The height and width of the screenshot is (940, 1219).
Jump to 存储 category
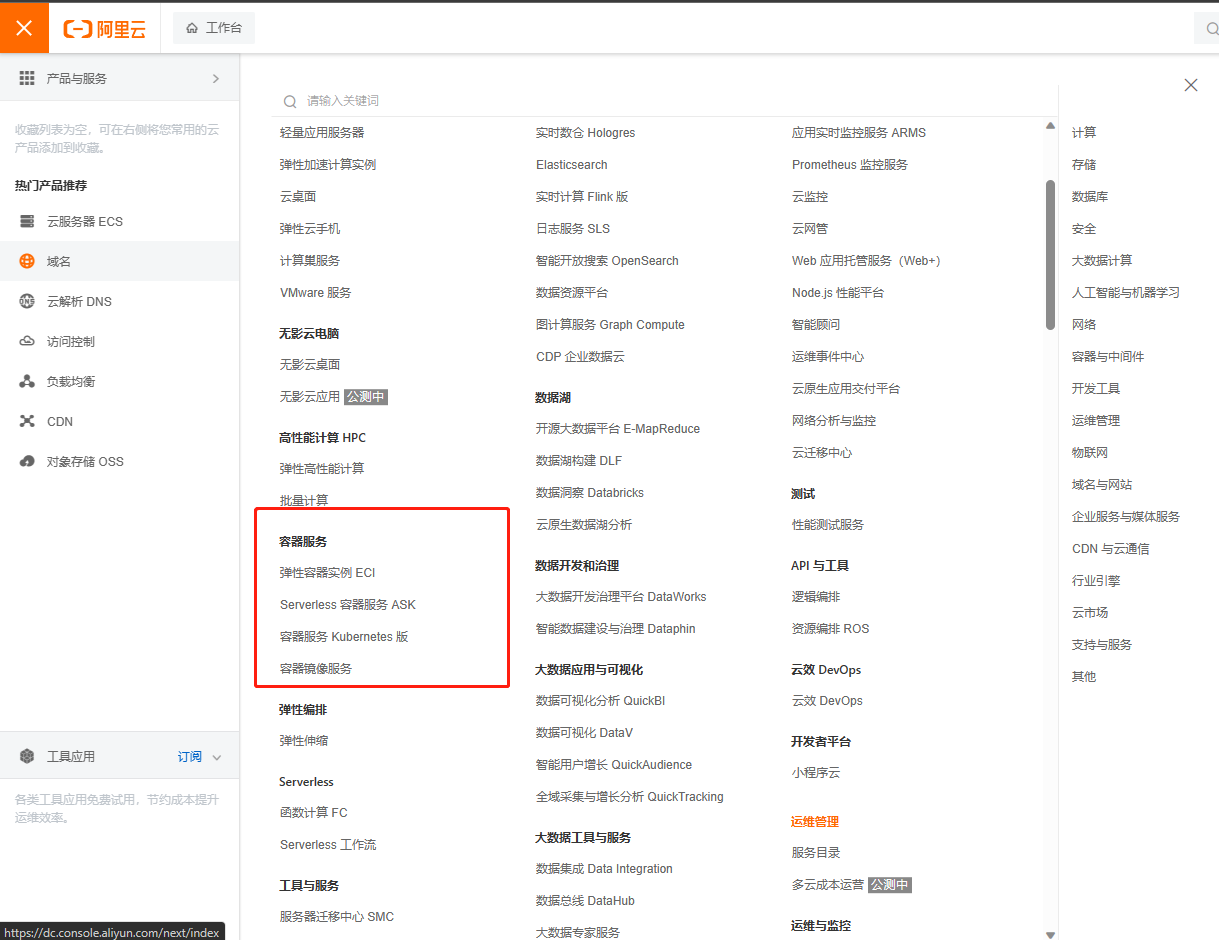1084,164
